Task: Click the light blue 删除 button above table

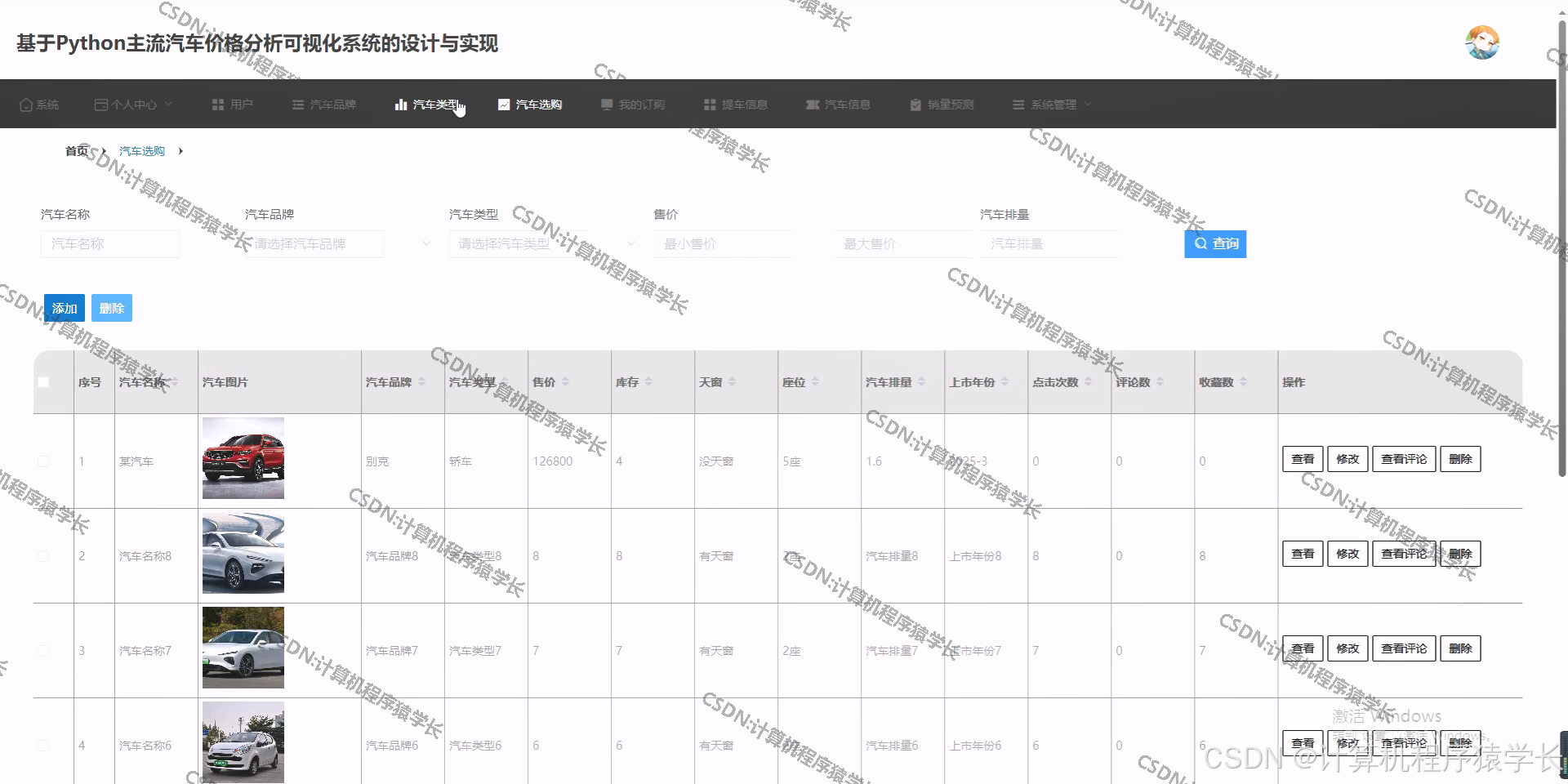Action: click(x=112, y=308)
